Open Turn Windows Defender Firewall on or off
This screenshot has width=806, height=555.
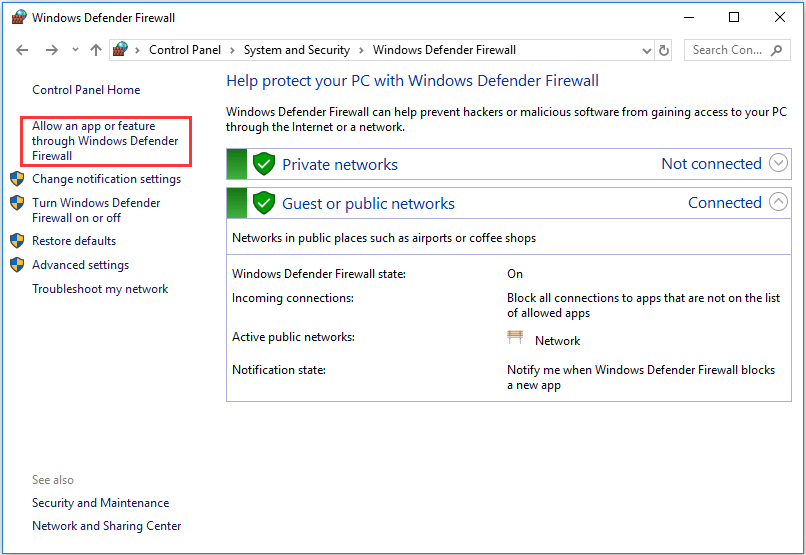(96, 210)
